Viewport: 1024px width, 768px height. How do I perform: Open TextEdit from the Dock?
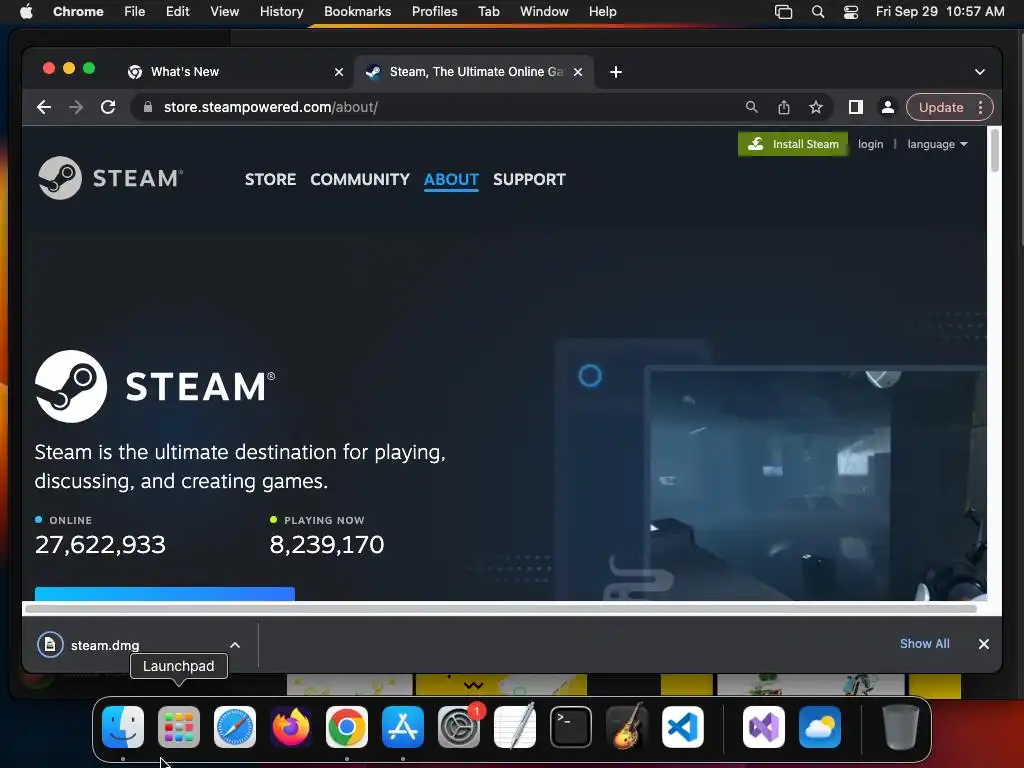pyautogui.click(x=515, y=726)
